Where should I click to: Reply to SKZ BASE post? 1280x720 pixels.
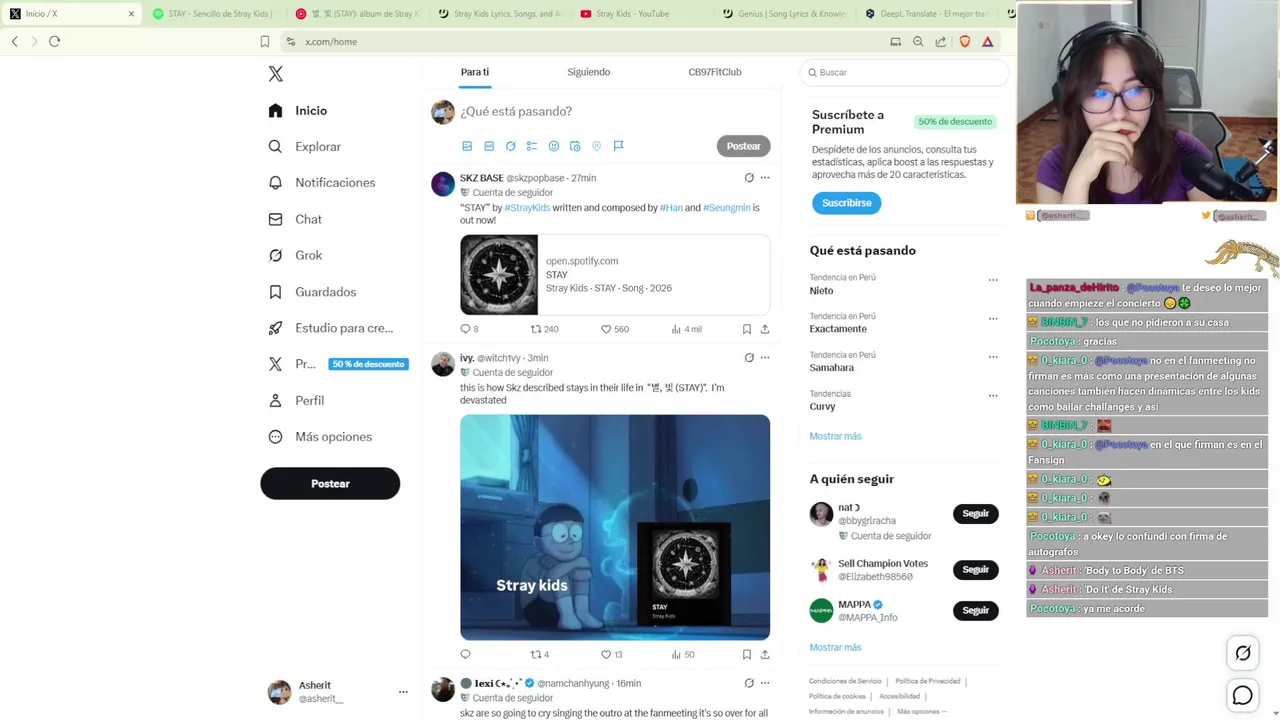[x=469, y=329]
